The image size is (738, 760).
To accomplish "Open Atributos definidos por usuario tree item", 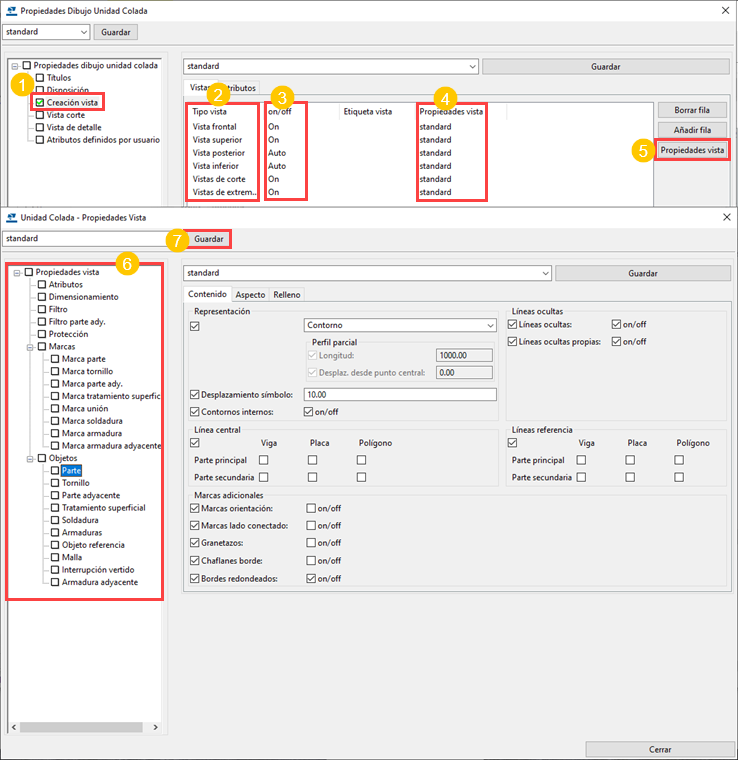I will click(x=103, y=140).
